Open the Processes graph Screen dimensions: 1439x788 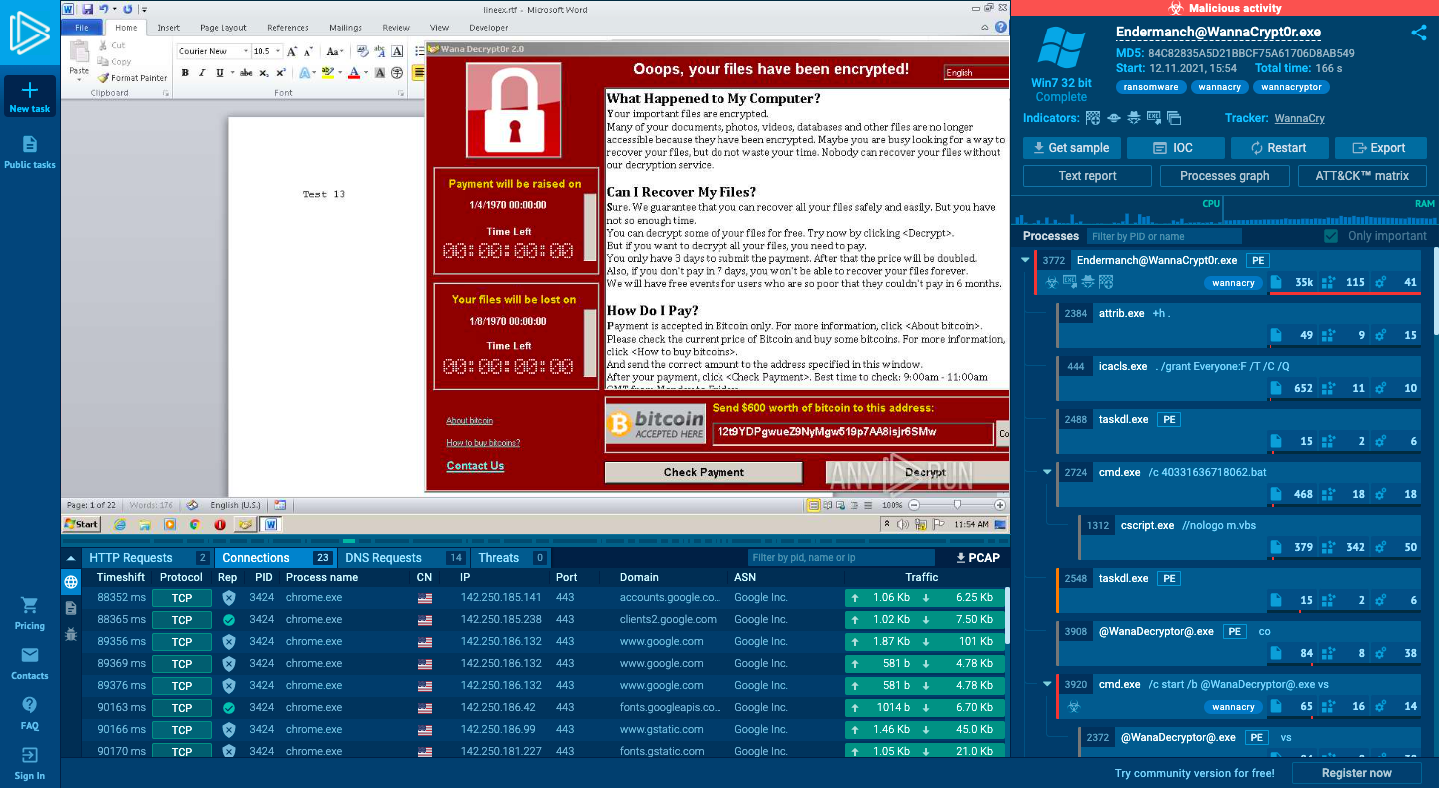(x=1224, y=176)
